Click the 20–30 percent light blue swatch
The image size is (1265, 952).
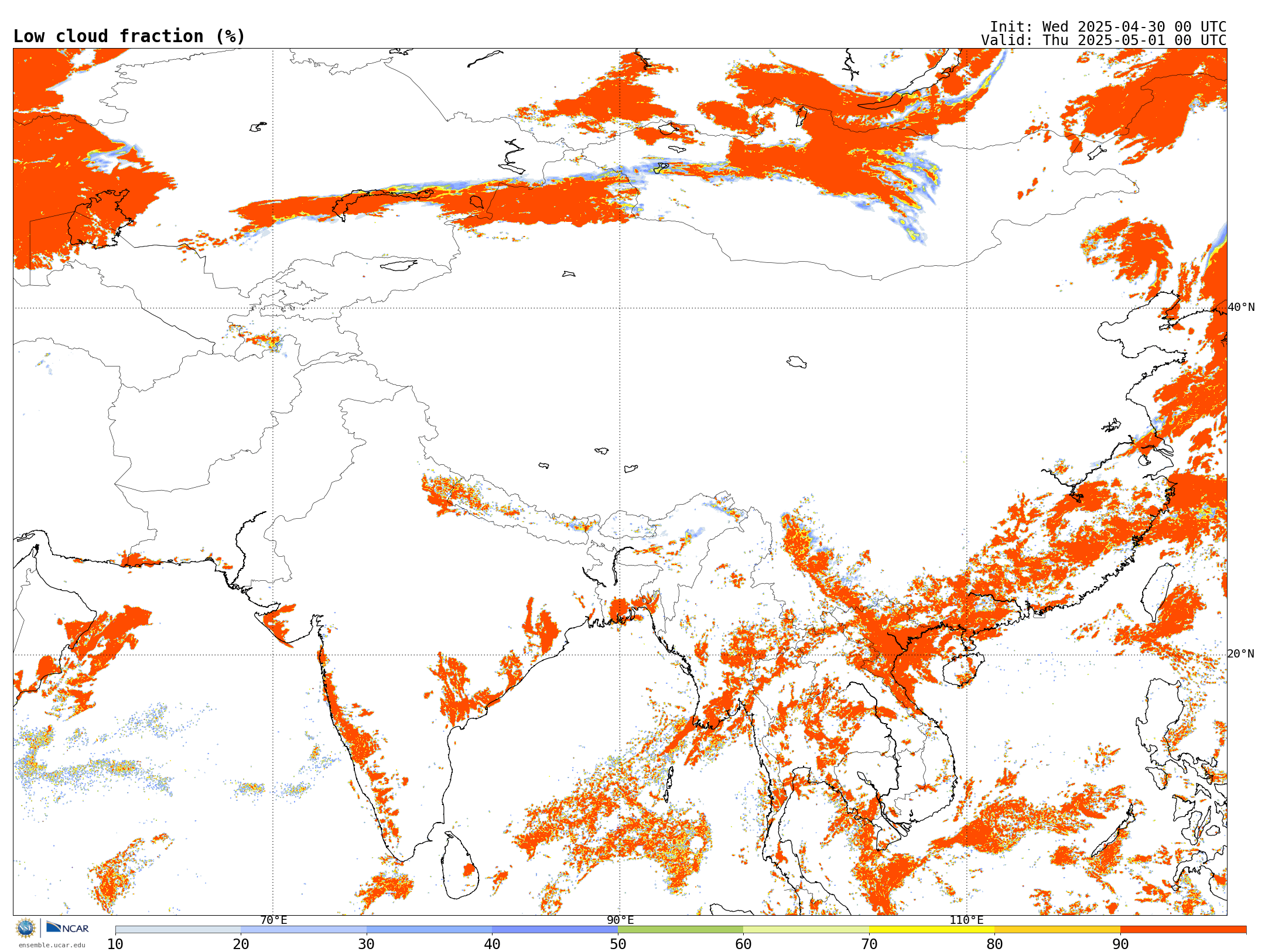tap(303, 930)
